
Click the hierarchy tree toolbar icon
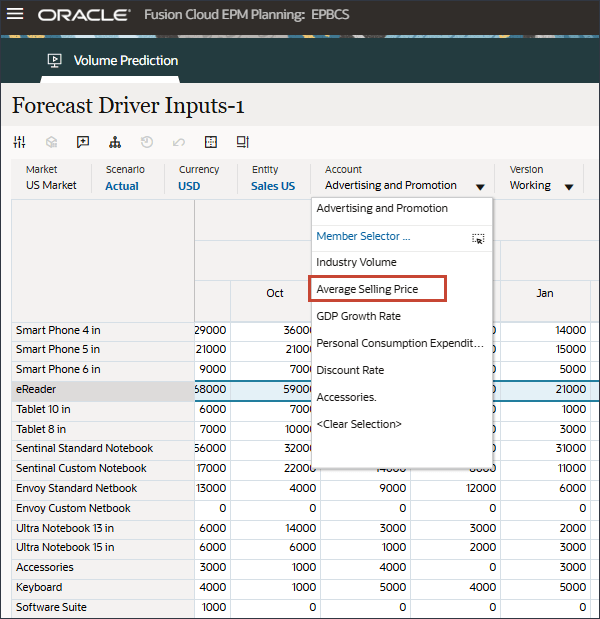114,142
